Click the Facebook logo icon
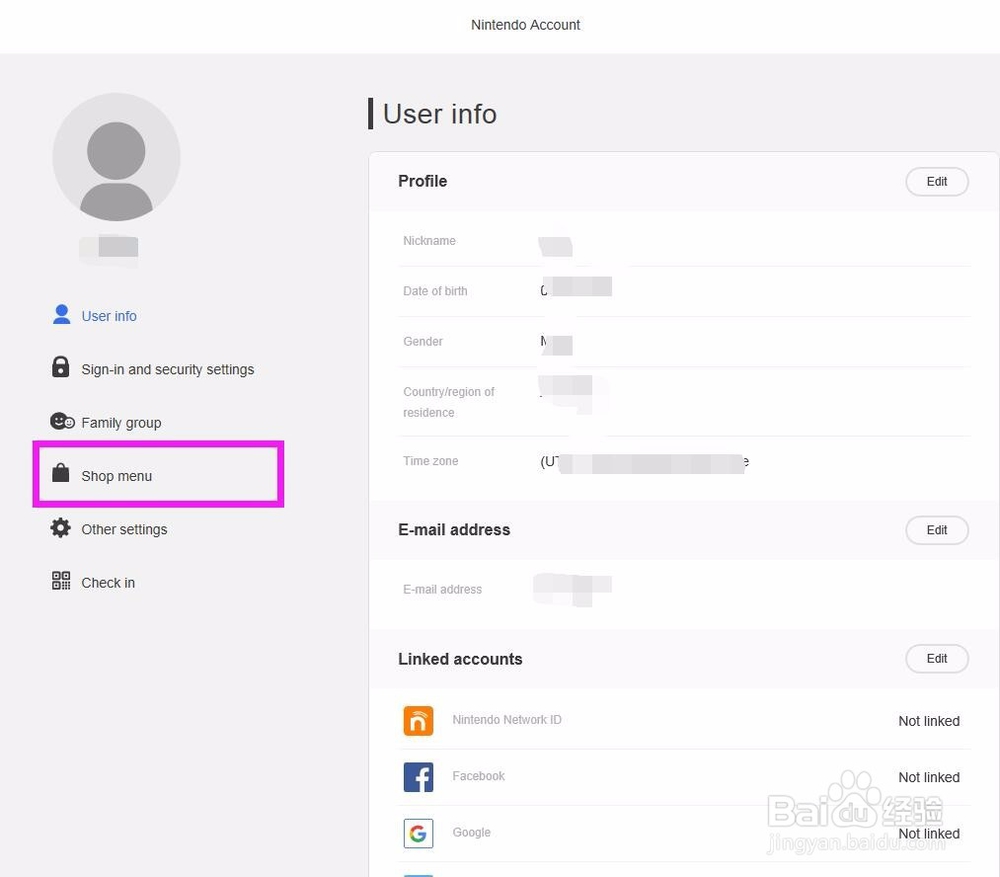Screen dimensions: 1000x877 418,777
